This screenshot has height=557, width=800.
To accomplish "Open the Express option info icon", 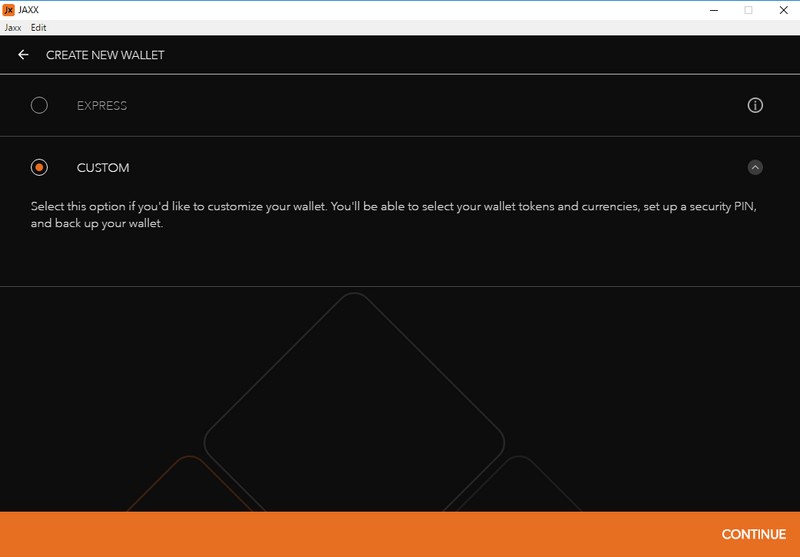I will (755, 105).
